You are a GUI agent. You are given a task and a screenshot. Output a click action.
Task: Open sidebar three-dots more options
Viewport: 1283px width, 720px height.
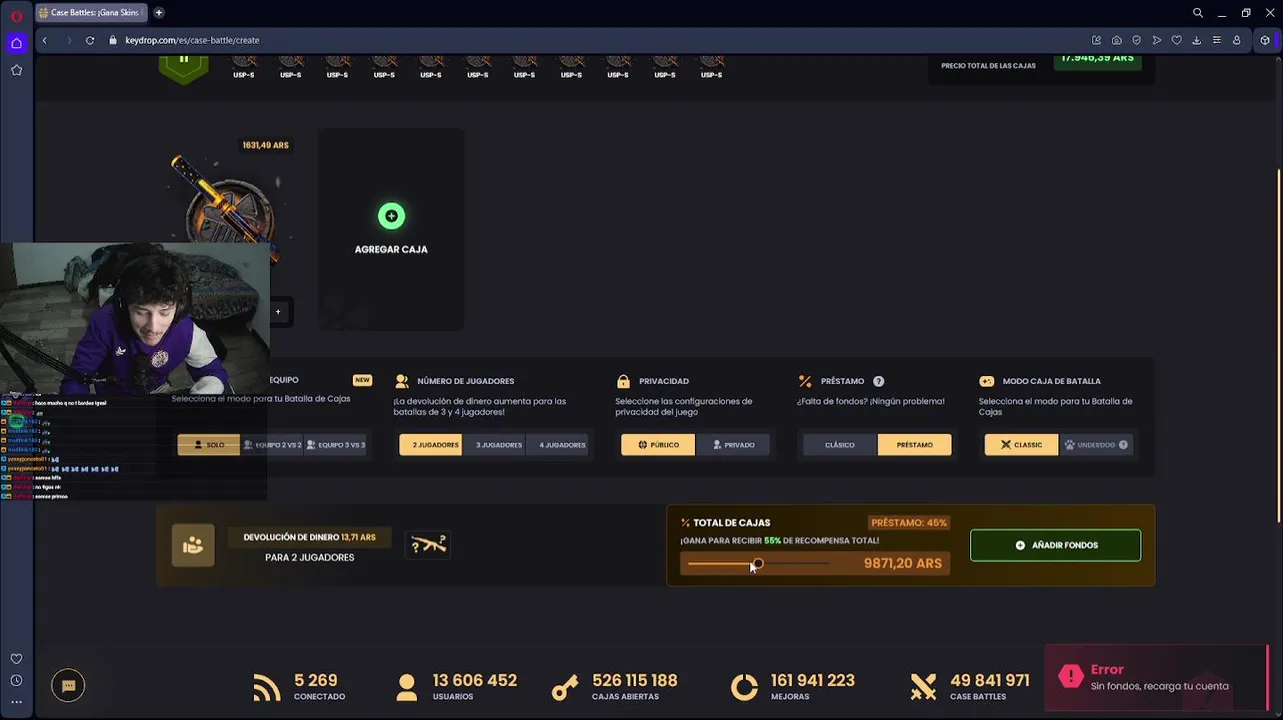click(x=16, y=703)
